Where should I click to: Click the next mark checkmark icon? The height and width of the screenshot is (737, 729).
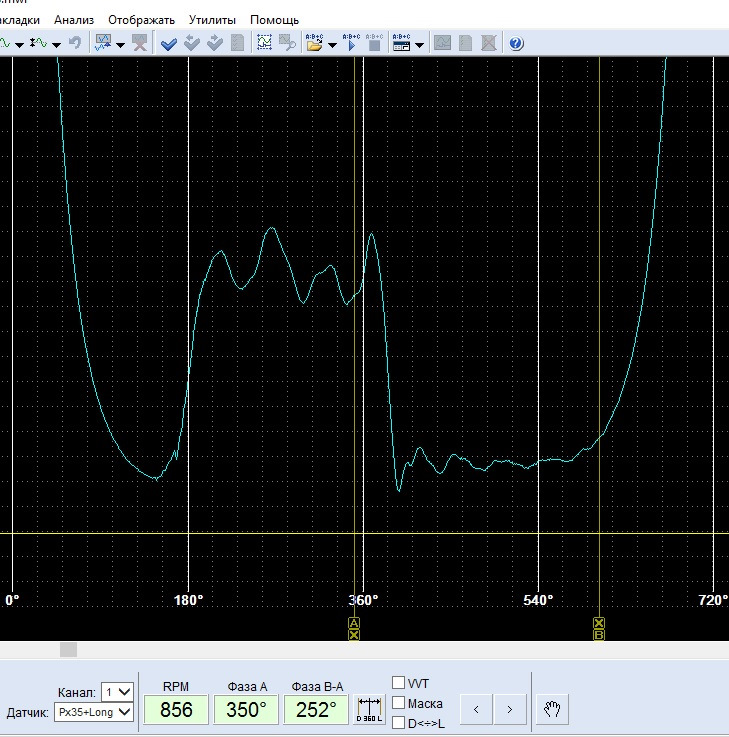[215, 43]
